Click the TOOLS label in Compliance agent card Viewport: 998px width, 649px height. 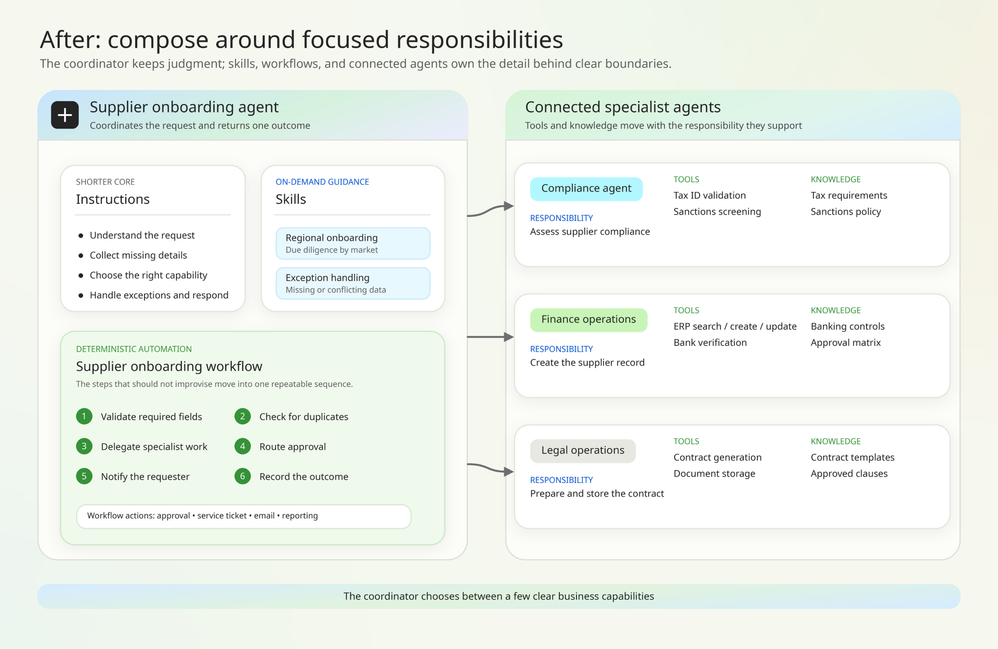(686, 179)
